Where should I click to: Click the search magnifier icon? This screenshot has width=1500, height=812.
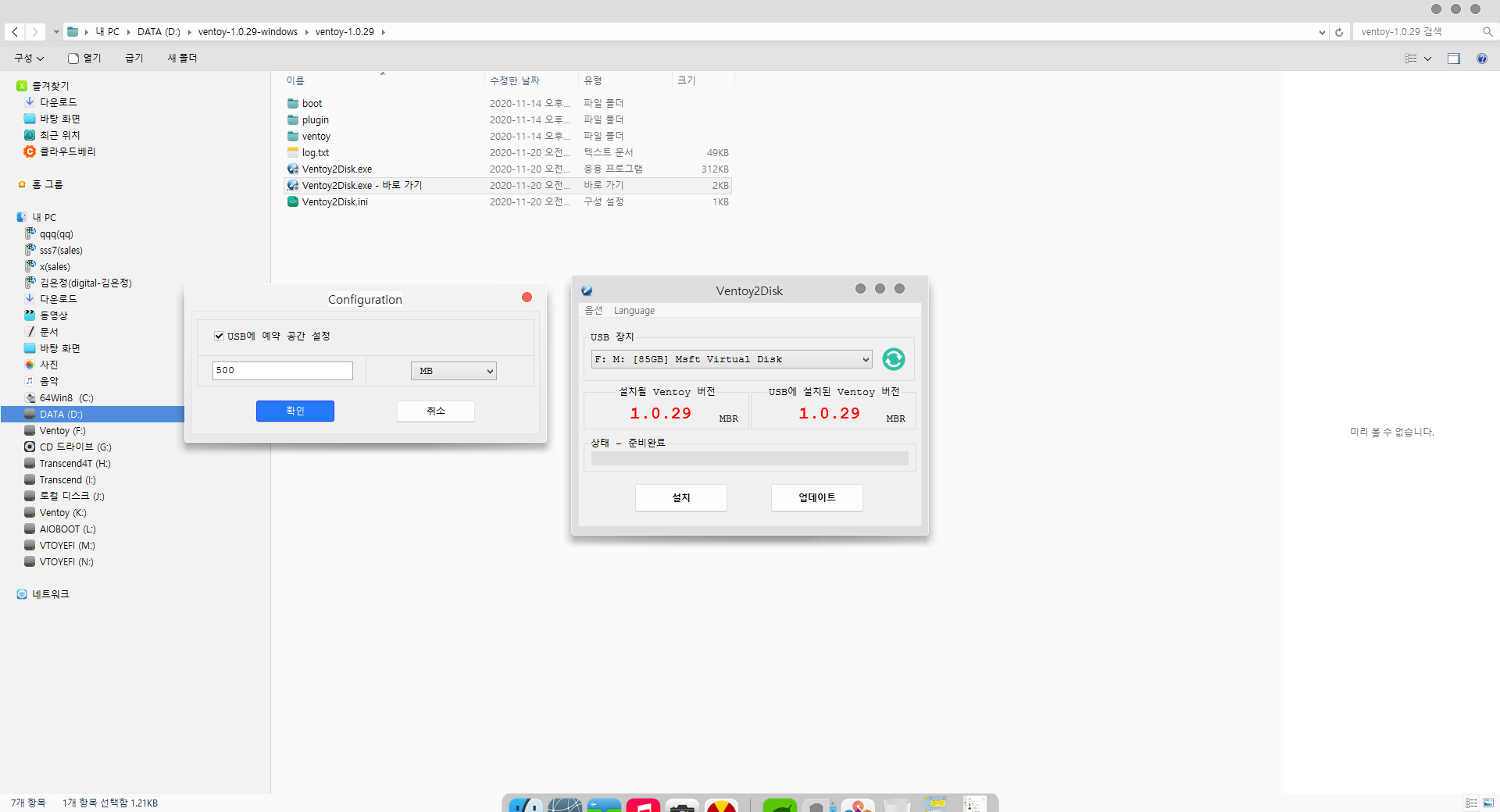point(1487,32)
